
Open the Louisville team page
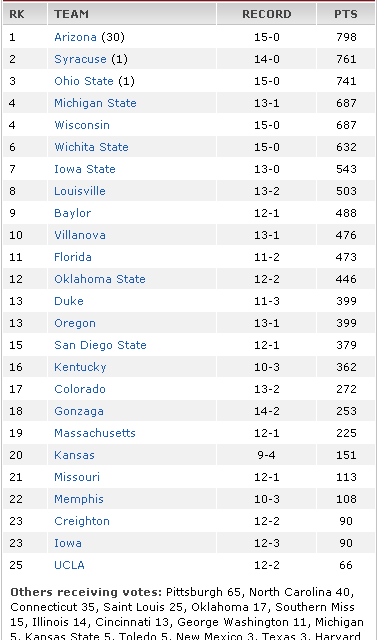(80, 191)
